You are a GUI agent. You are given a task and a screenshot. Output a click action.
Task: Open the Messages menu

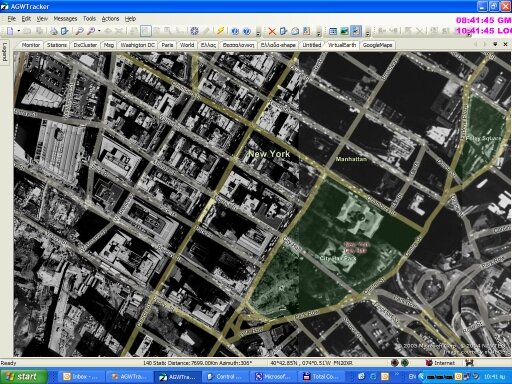click(x=65, y=19)
